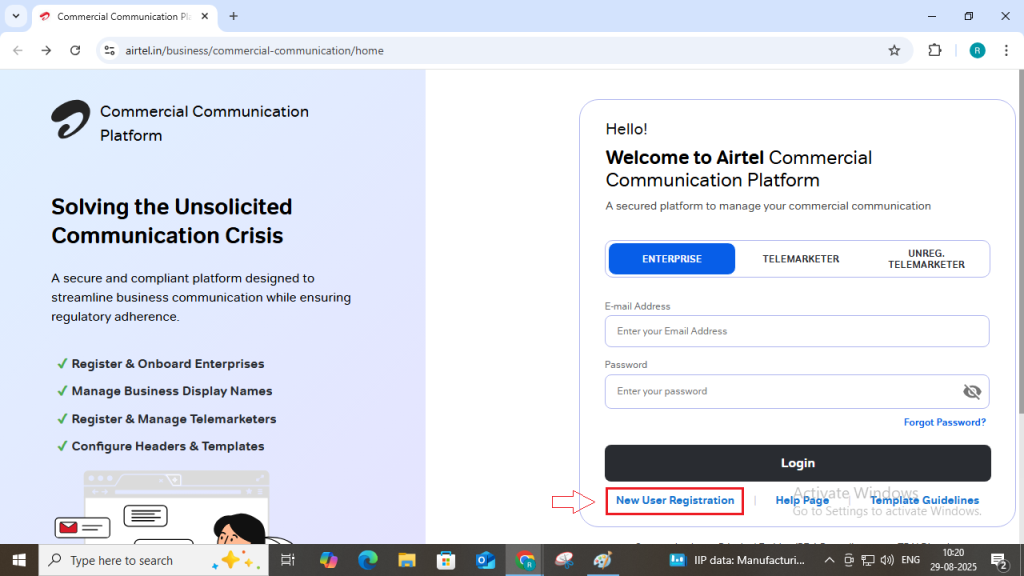Click 'A secured platform to manage' subtitle
1024x576 pixels.
(x=768, y=206)
